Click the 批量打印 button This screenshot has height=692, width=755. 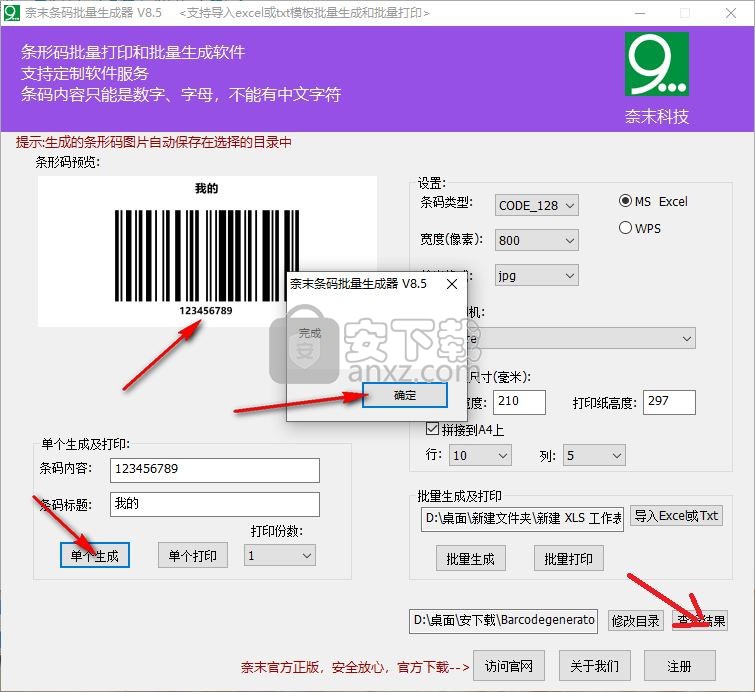click(x=569, y=559)
